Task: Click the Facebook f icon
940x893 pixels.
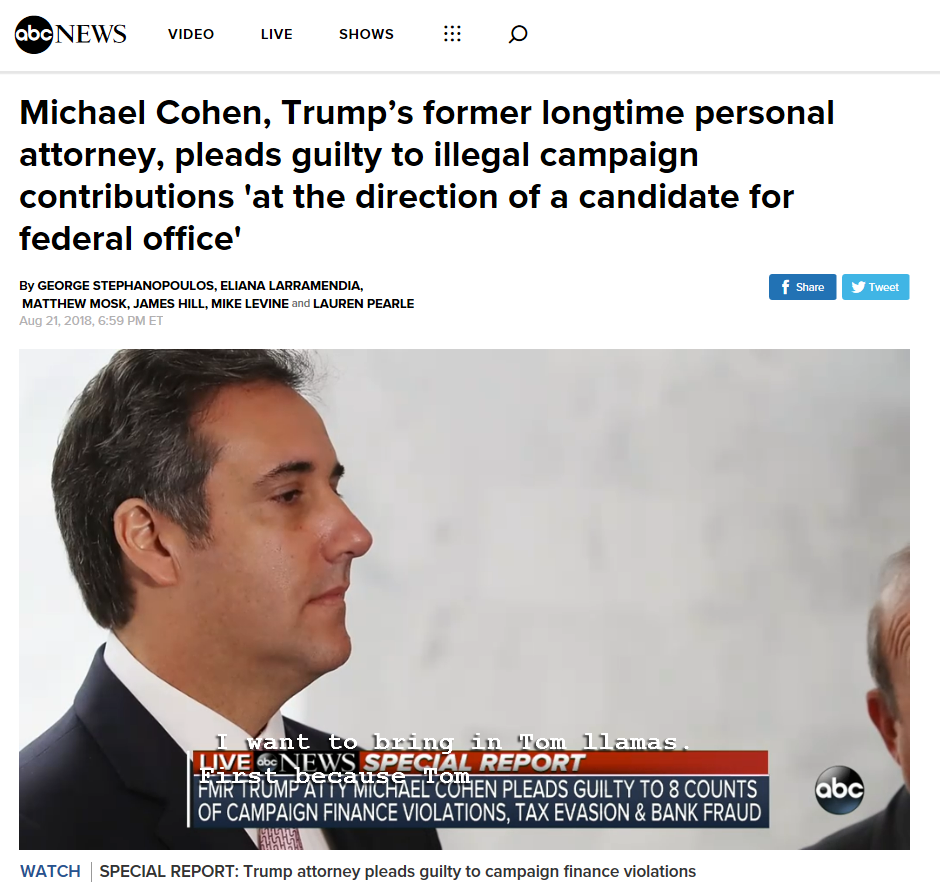Action: click(785, 287)
